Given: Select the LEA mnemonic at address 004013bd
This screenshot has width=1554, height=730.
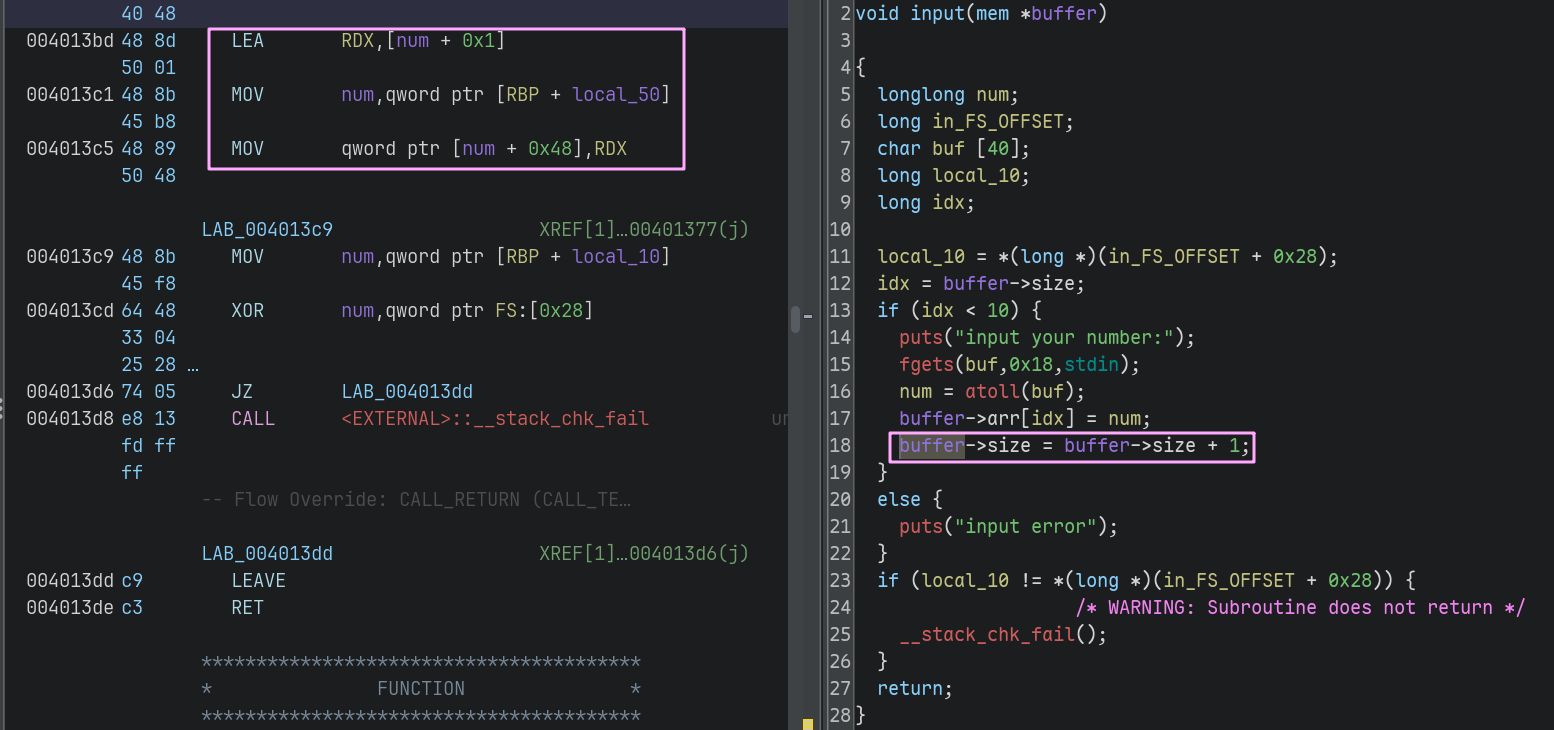Looking at the screenshot, I should (247, 41).
